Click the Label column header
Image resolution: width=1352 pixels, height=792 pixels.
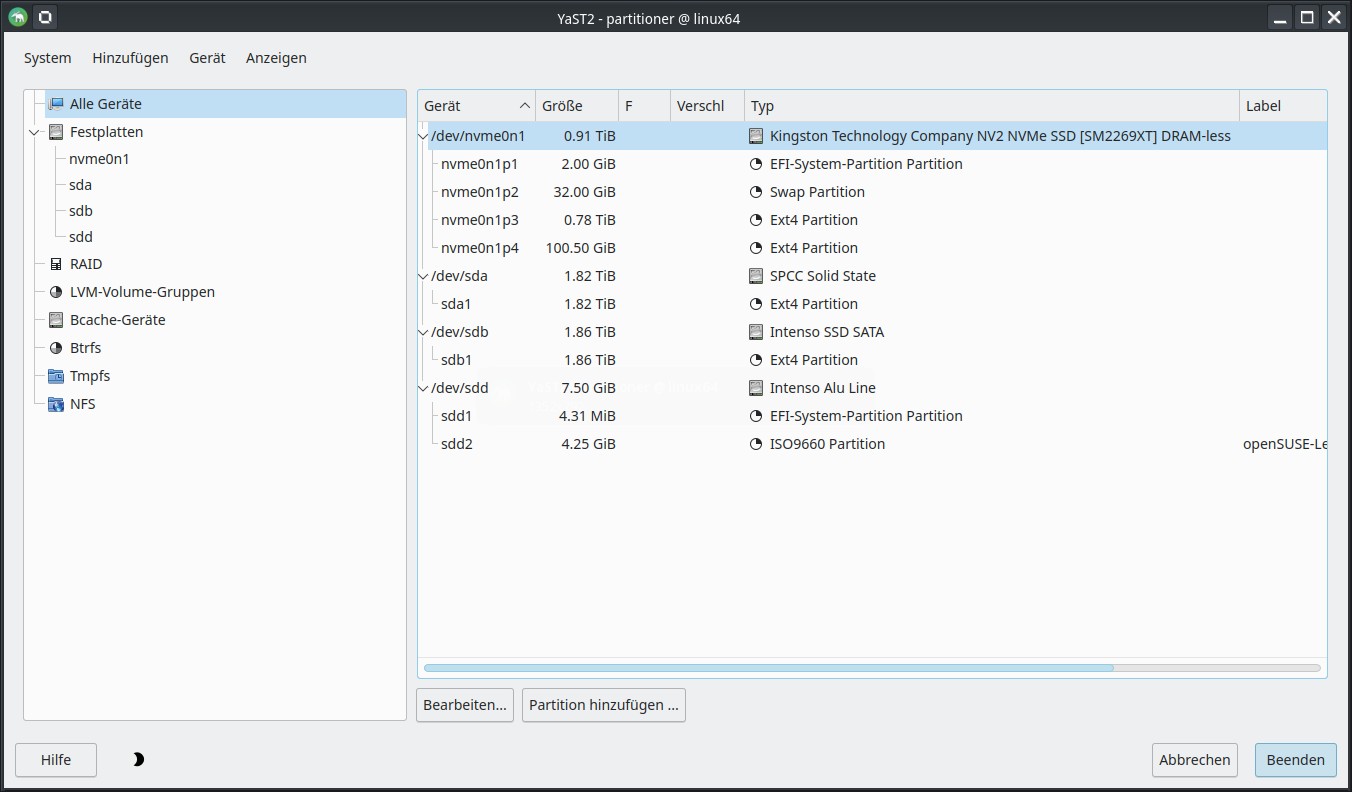(x=1283, y=106)
